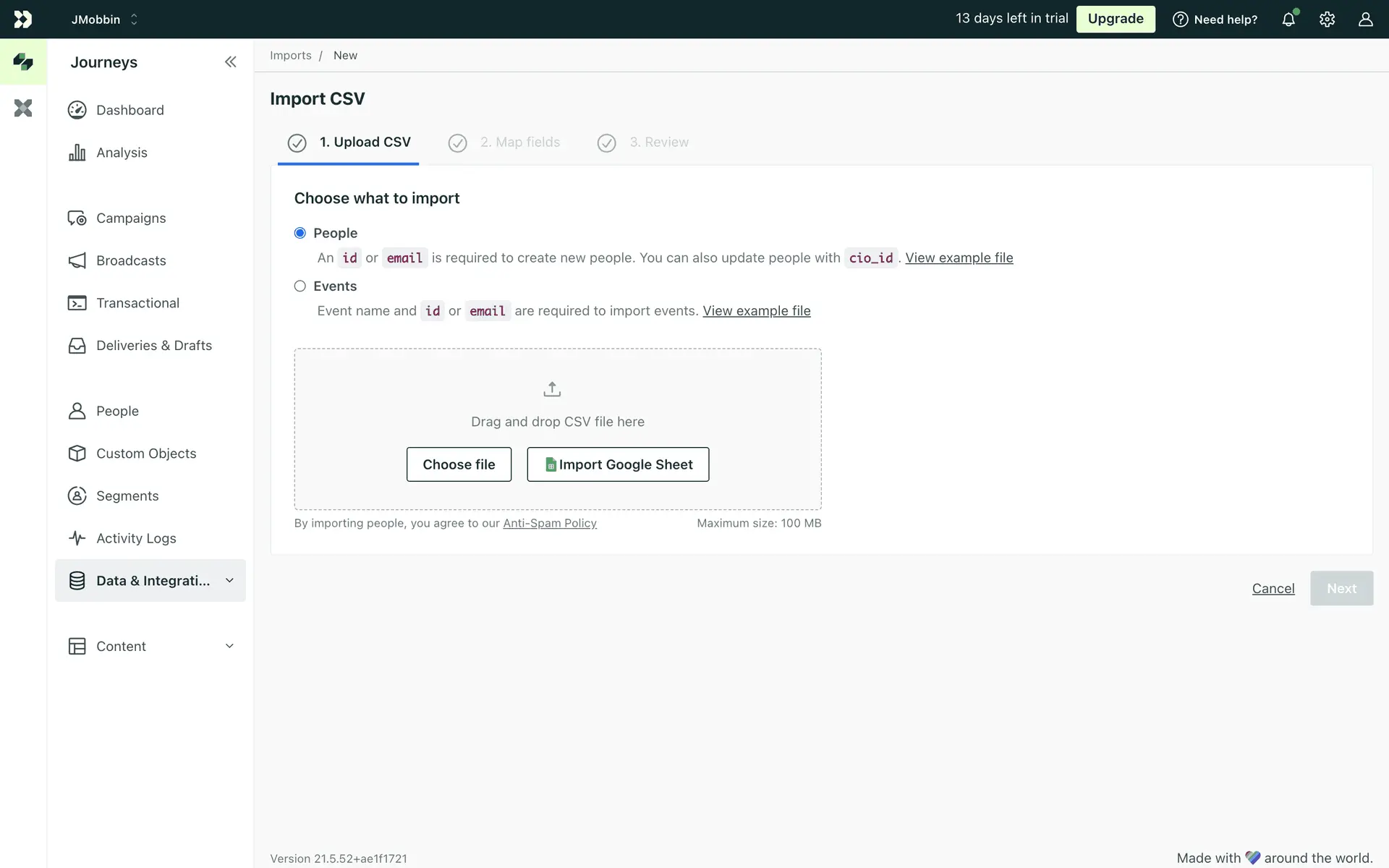Viewport: 1389px width, 868px height.
Task: Click the Choose file button
Action: [x=459, y=464]
